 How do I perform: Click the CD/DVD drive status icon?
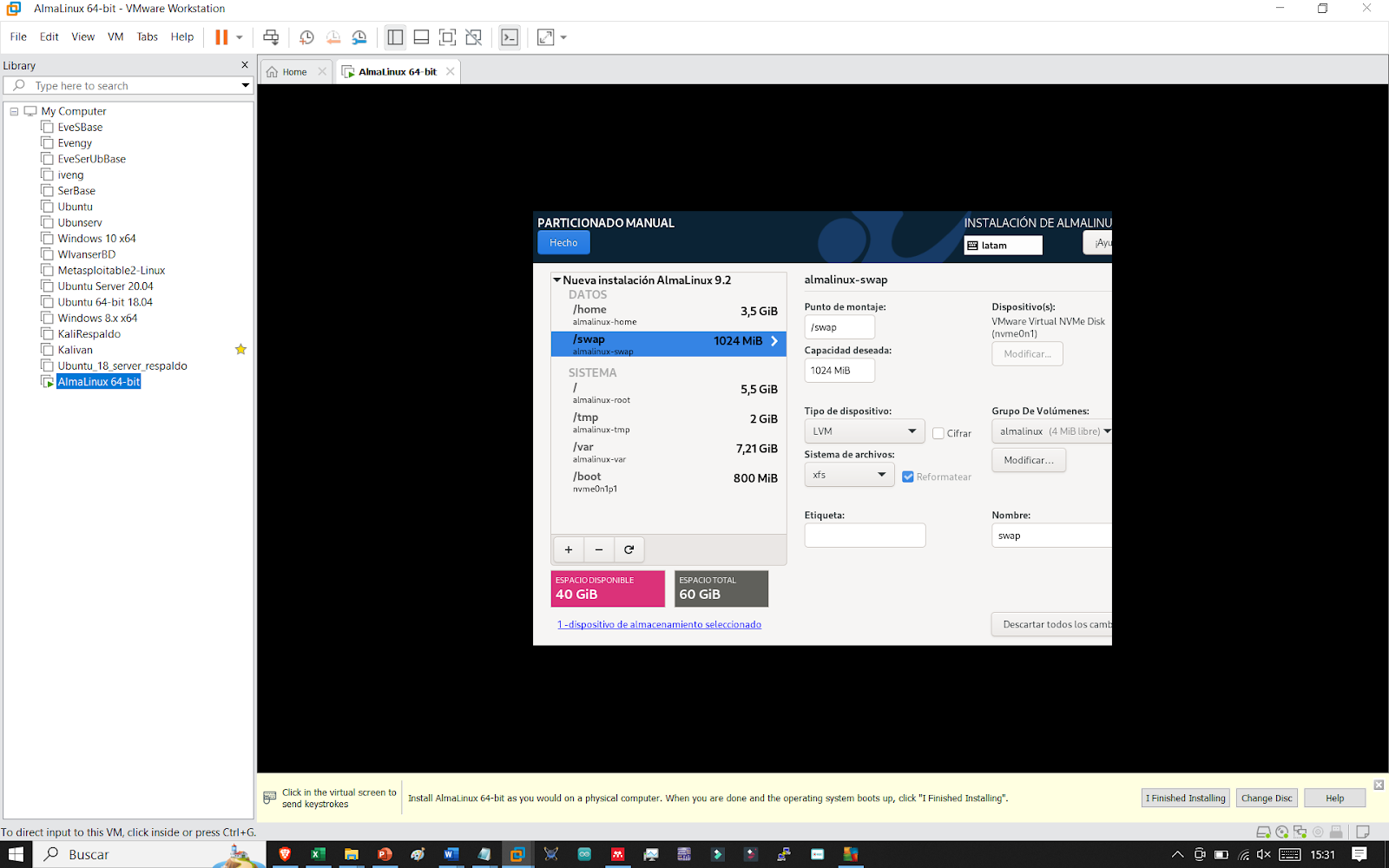tap(1281, 832)
